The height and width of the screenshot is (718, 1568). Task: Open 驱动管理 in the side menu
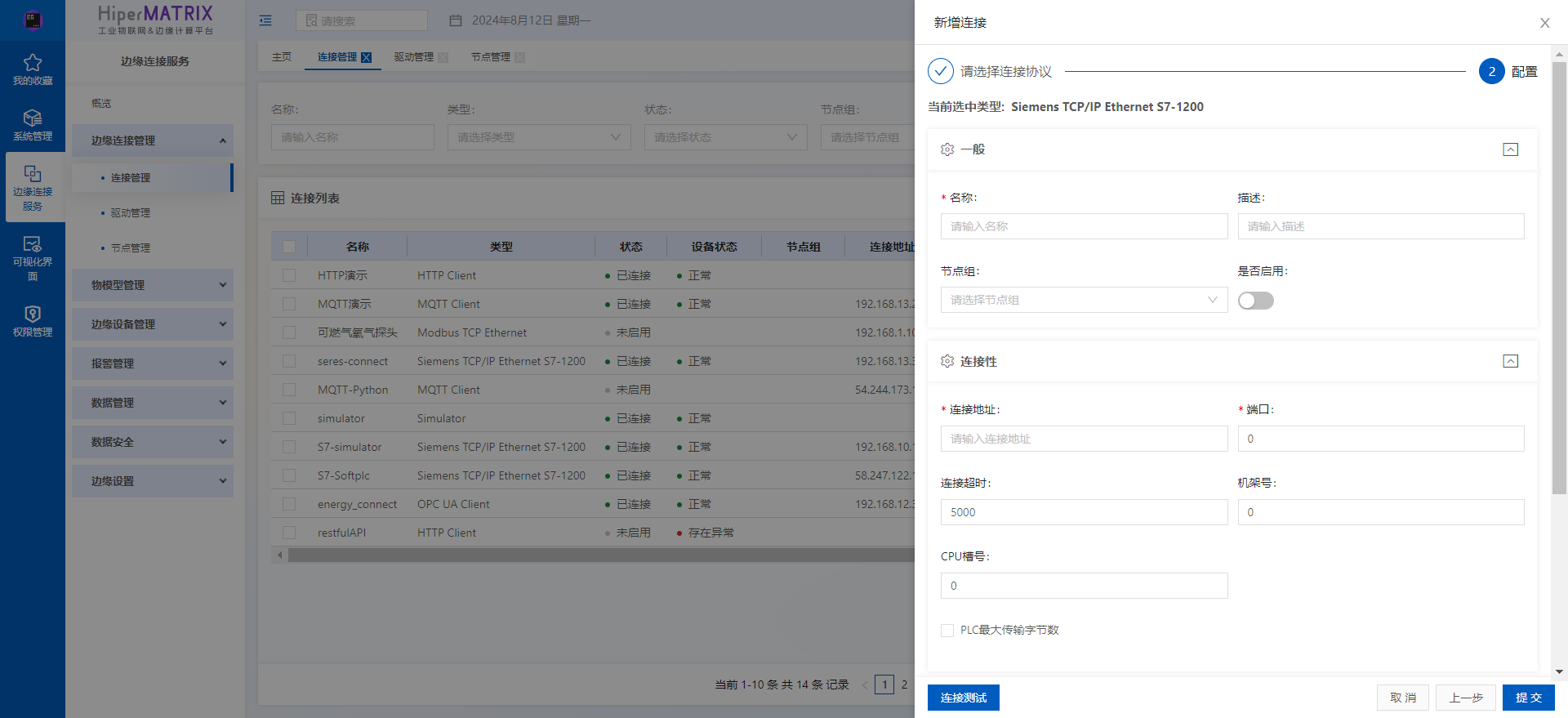pyautogui.click(x=131, y=213)
